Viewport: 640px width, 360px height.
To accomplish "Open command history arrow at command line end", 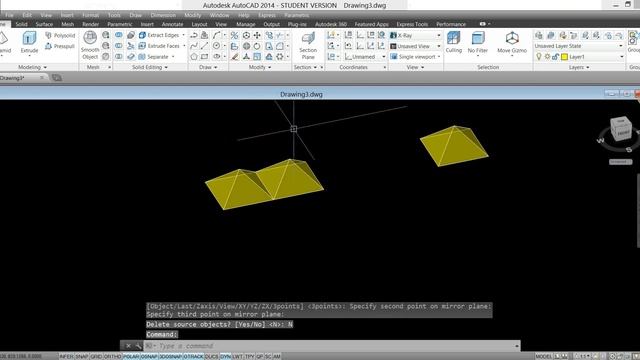I will pos(517,346).
